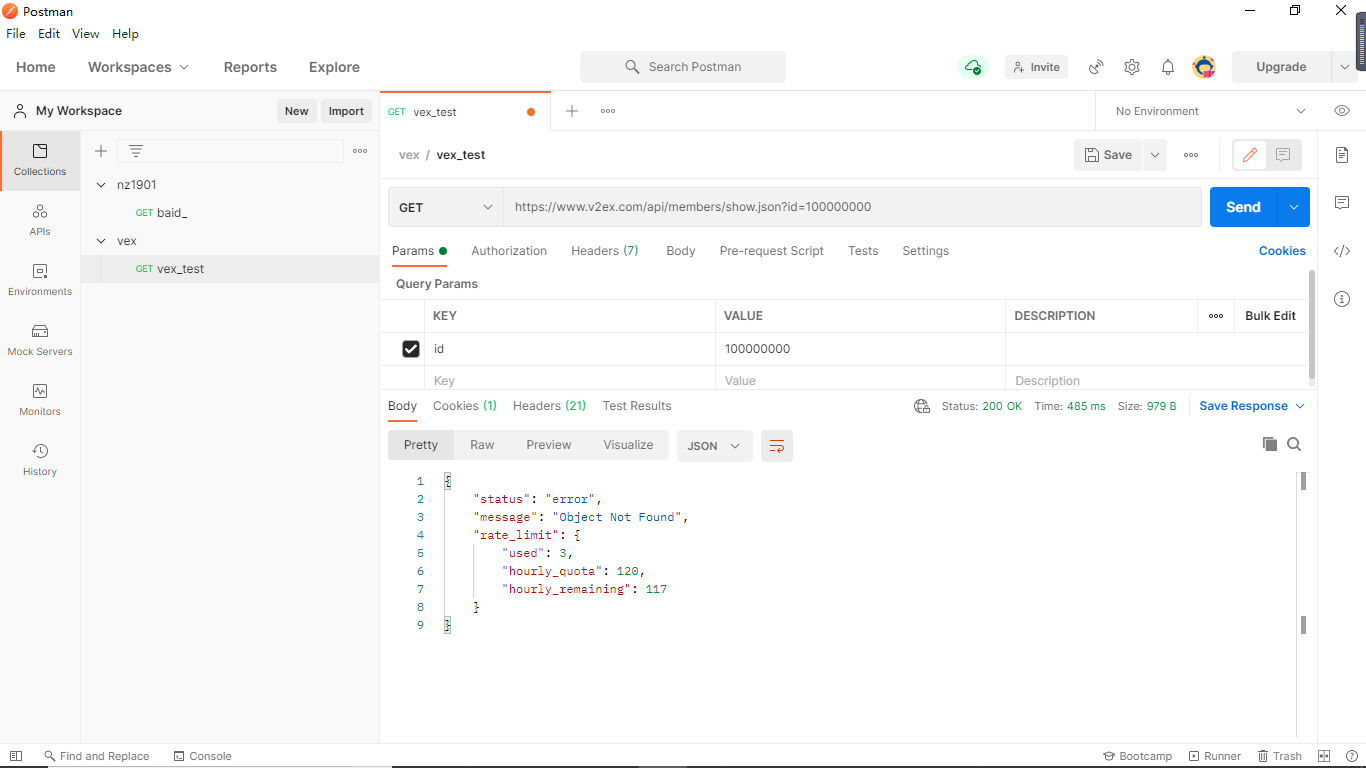Open the Edit menu

tap(49, 33)
